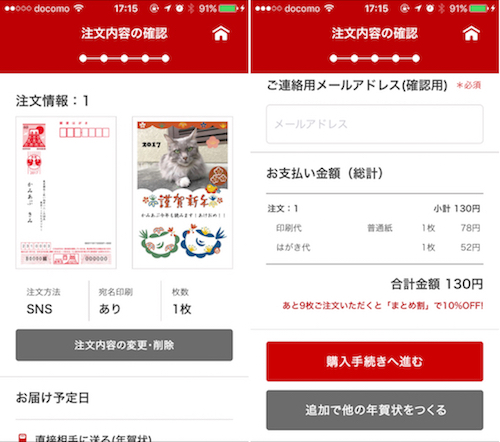Select first progress step dot on left screen

click(x=83, y=58)
